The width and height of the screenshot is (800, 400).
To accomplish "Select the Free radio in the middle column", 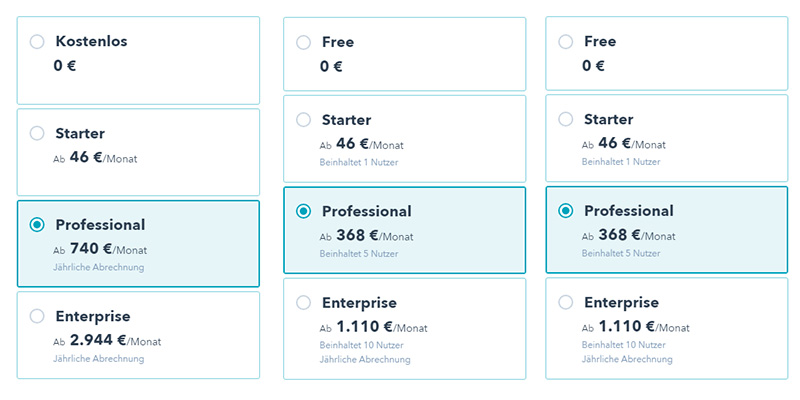I will pyautogui.click(x=304, y=42).
